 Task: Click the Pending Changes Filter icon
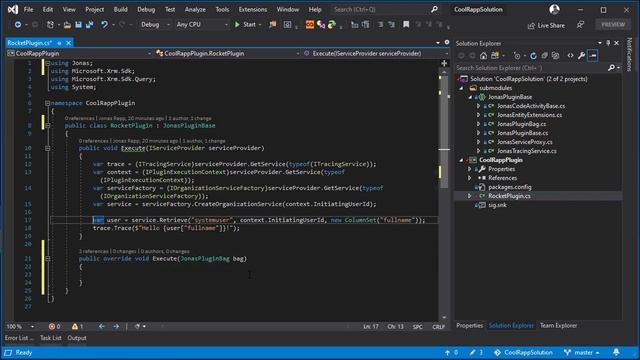pyautogui.click(x=517, y=56)
